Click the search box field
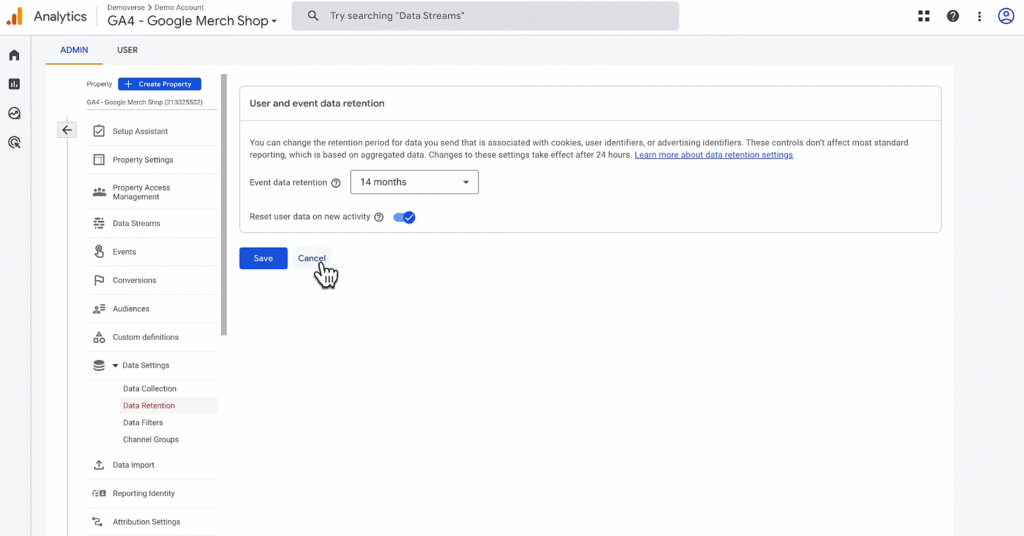 tap(485, 16)
